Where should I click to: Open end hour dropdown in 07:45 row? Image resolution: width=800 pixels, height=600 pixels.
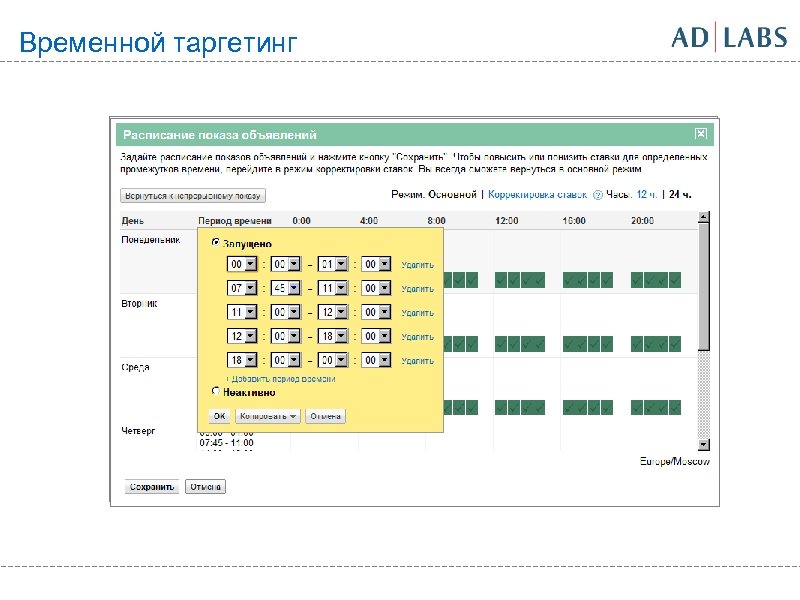[x=333, y=288]
